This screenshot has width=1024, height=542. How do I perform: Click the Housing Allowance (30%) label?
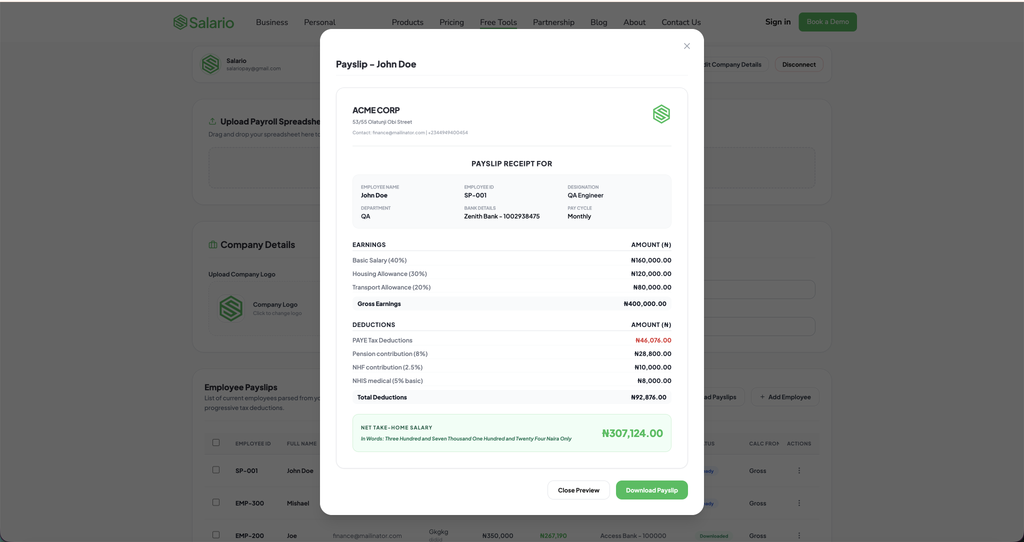coord(389,274)
